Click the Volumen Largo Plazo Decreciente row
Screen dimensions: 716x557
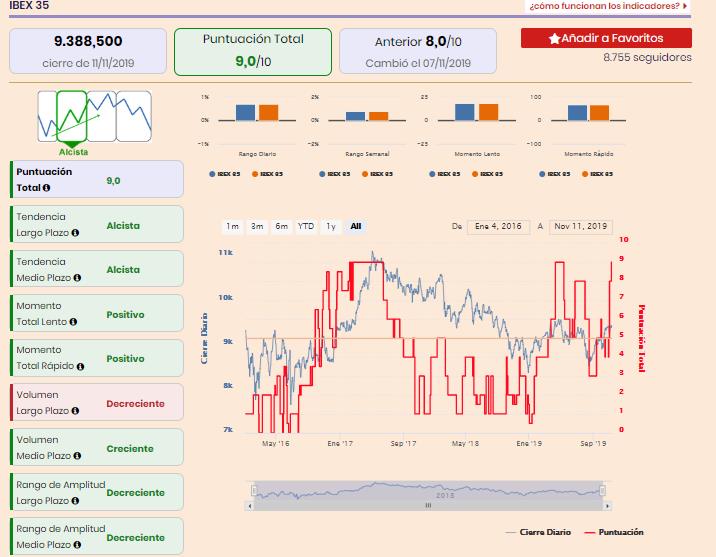click(x=97, y=402)
